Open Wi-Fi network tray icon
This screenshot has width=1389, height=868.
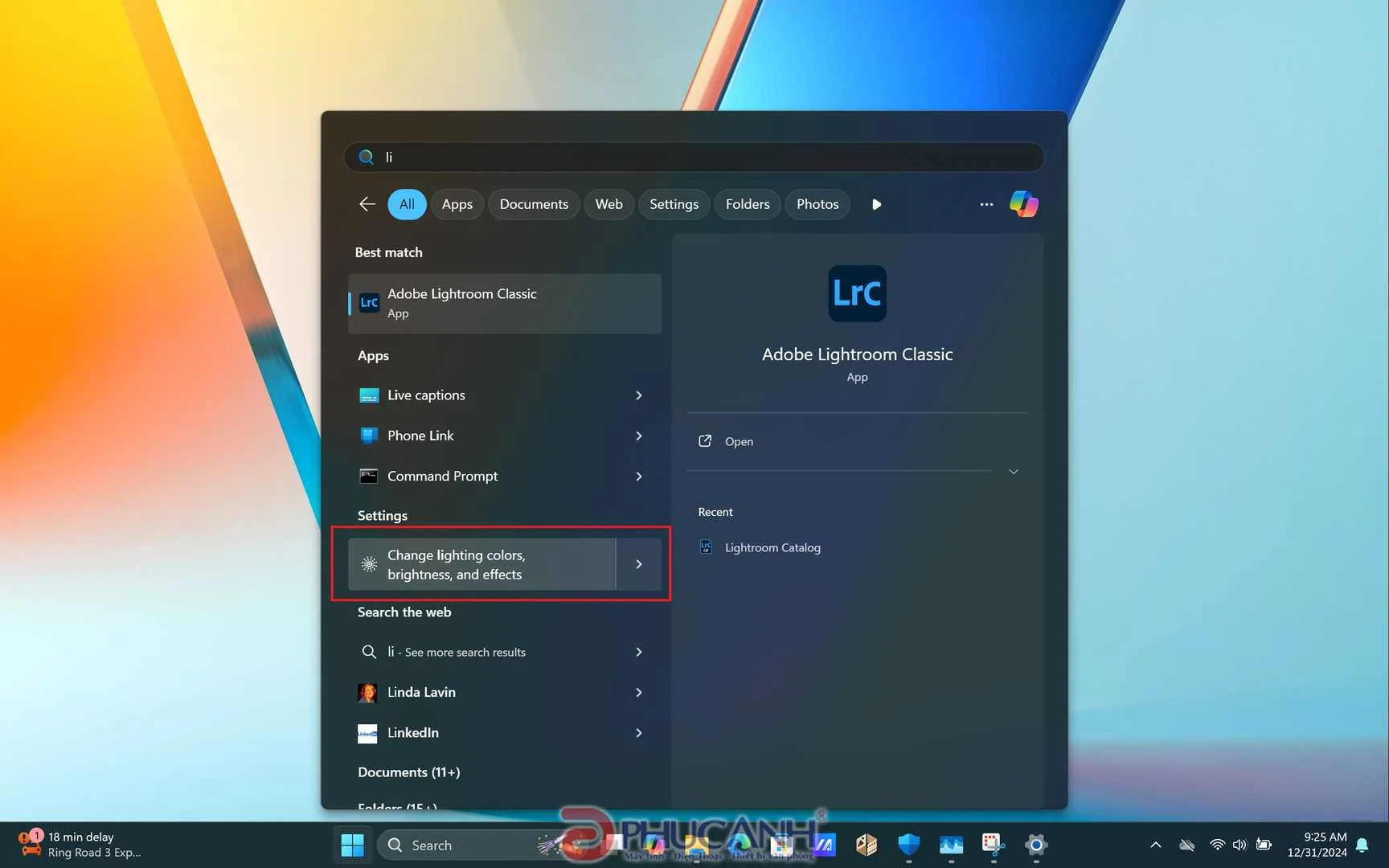pos(1217,845)
